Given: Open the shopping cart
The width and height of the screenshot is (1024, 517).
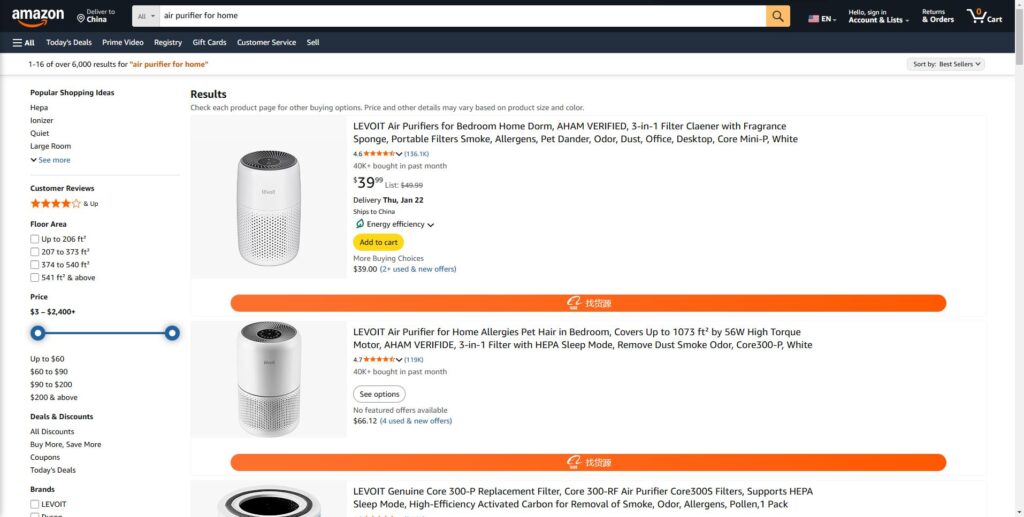Looking at the screenshot, I should tap(984, 16).
